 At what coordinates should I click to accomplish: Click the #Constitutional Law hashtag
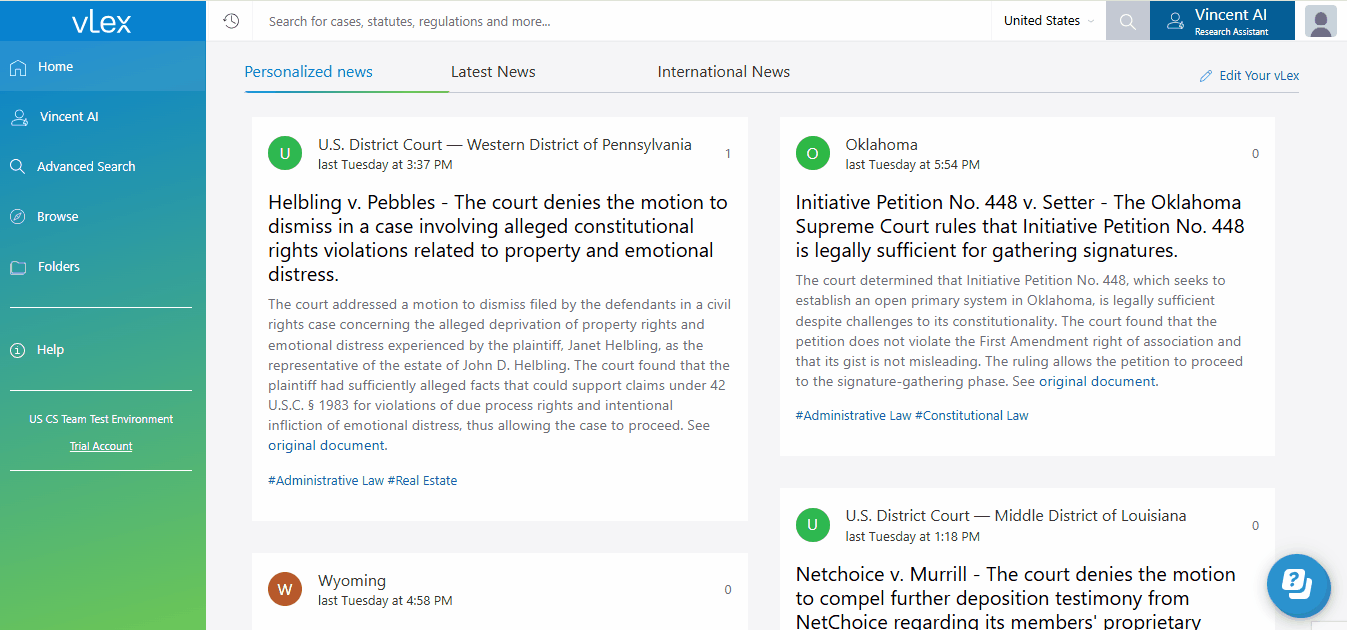click(971, 415)
